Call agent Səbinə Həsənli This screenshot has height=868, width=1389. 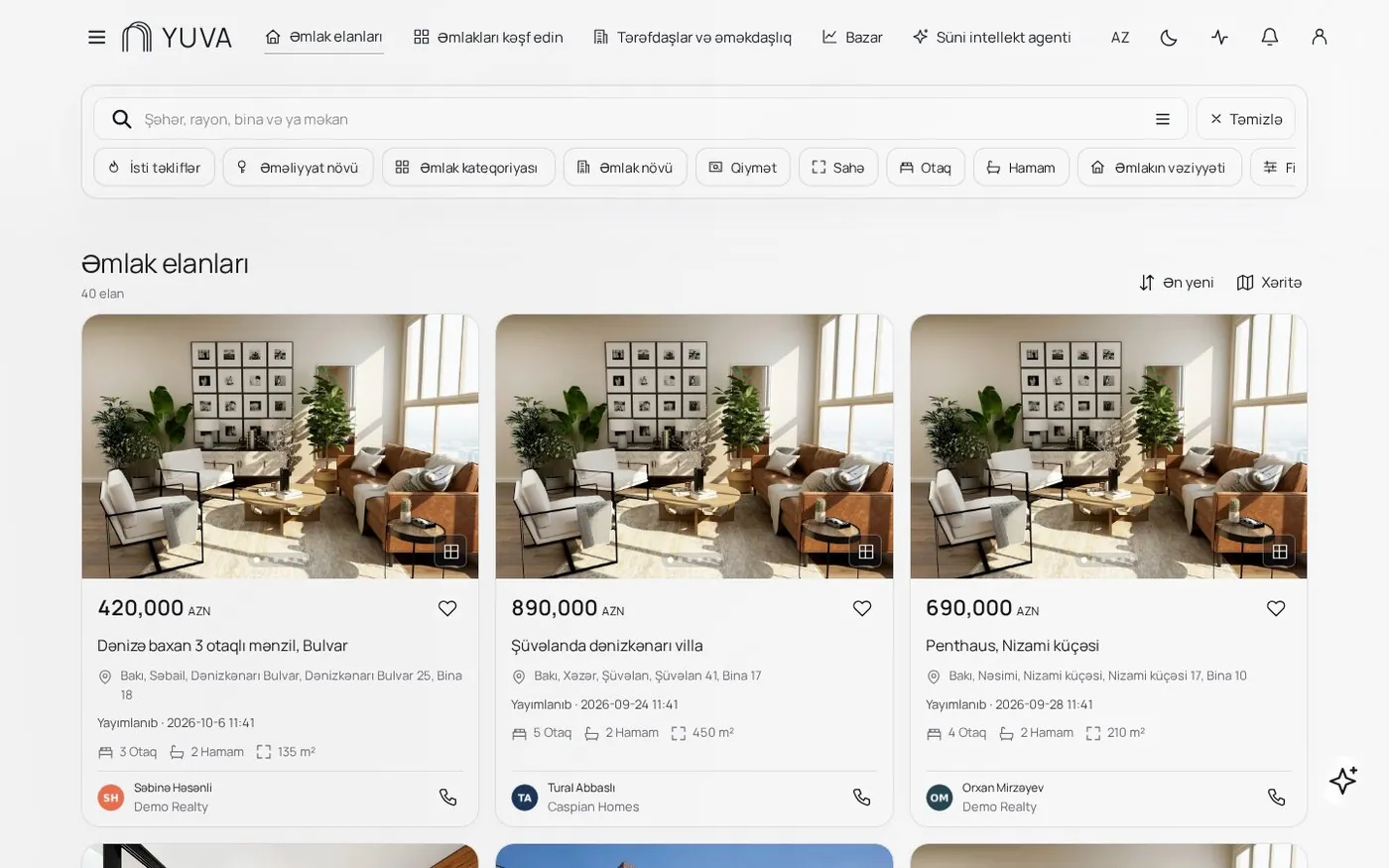447,797
